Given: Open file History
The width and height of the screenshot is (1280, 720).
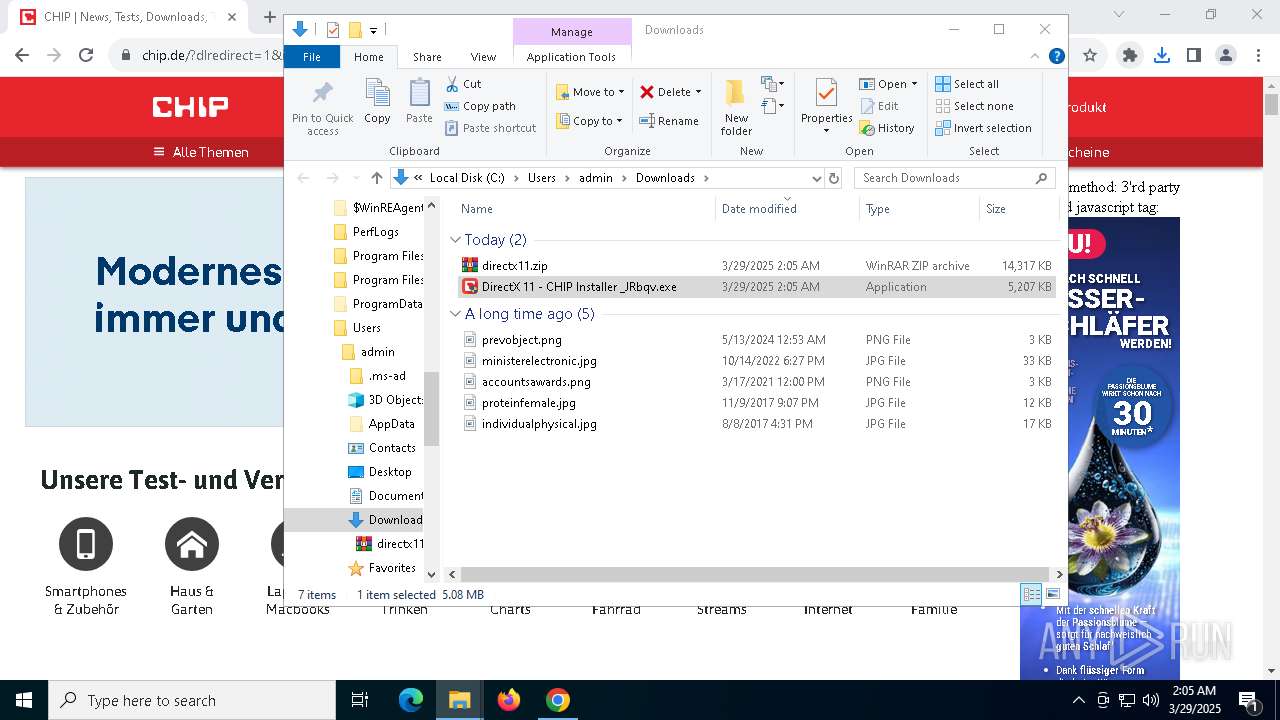Looking at the screenshot, I should click(x=886, y=128).
